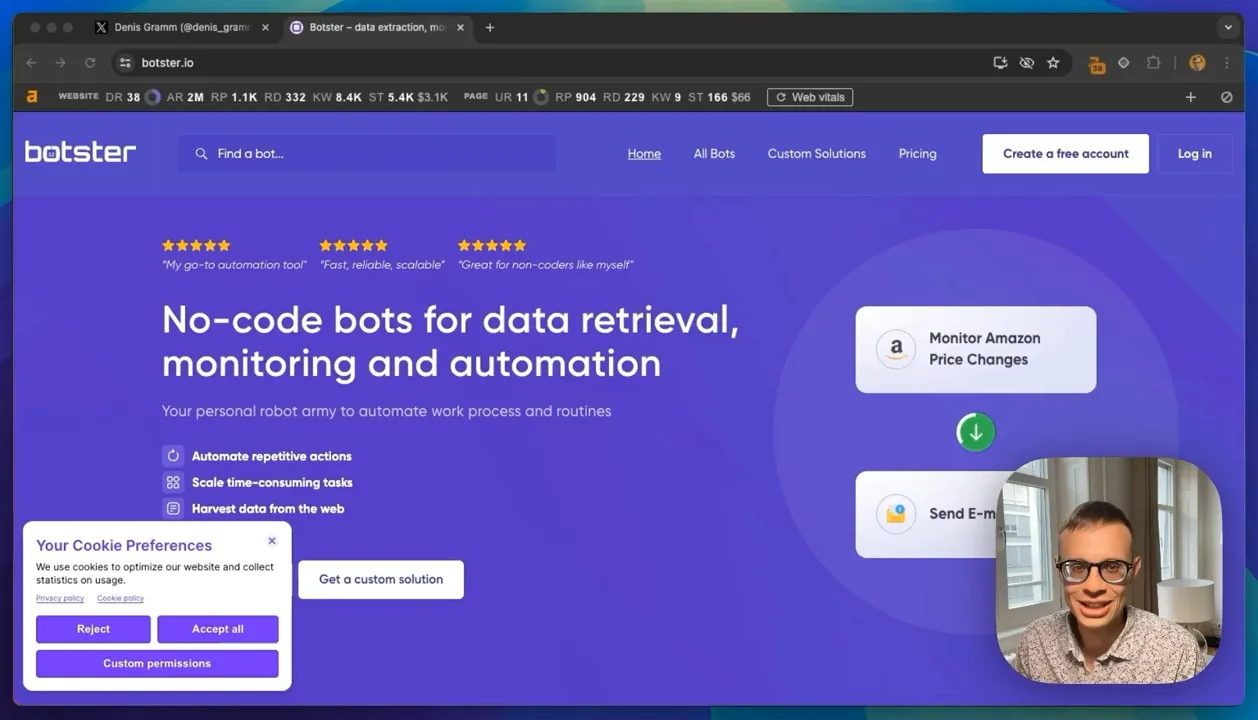Open the Pricing page
Screen dimensions: 1258x720
tap(917, 154)
